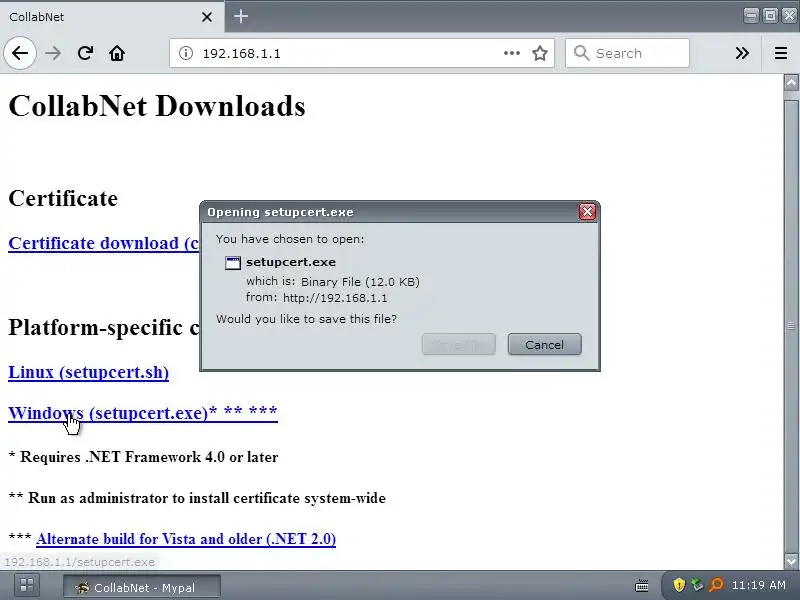Open a new tab with plus button
This screenshot has width=800, height=600.
[x=241, y=16]
